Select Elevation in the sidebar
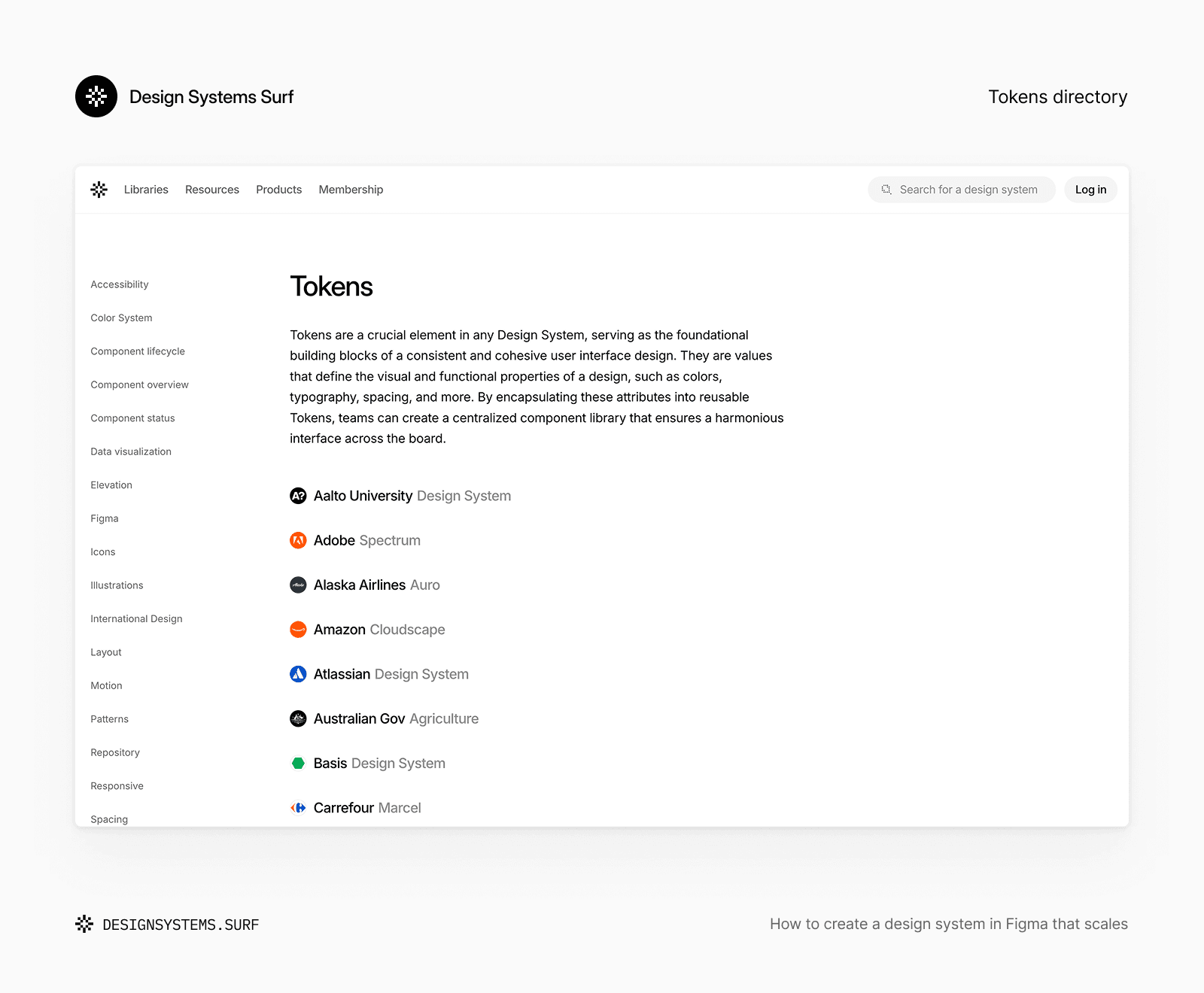 111,485
